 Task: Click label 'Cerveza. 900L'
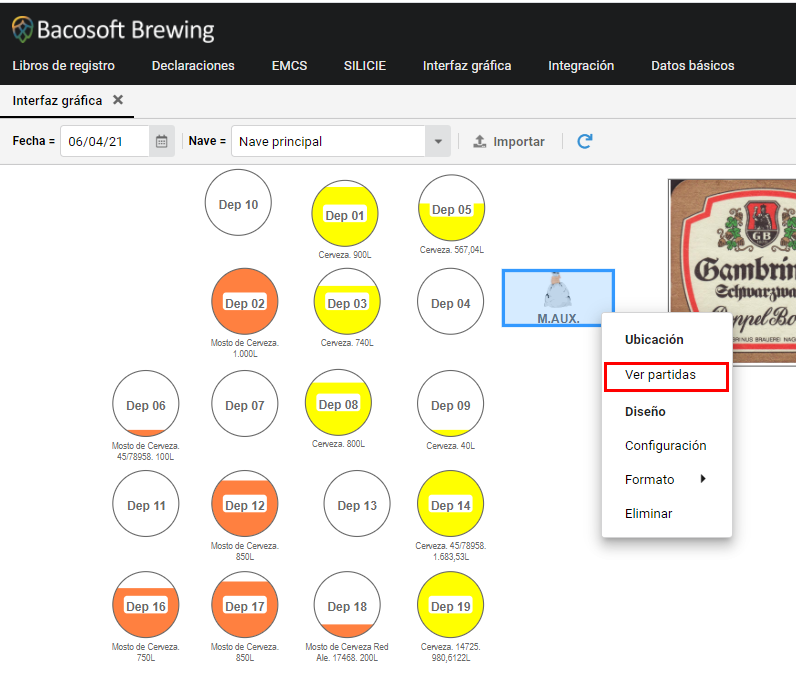pyautogui.click(x=345, y=254)
